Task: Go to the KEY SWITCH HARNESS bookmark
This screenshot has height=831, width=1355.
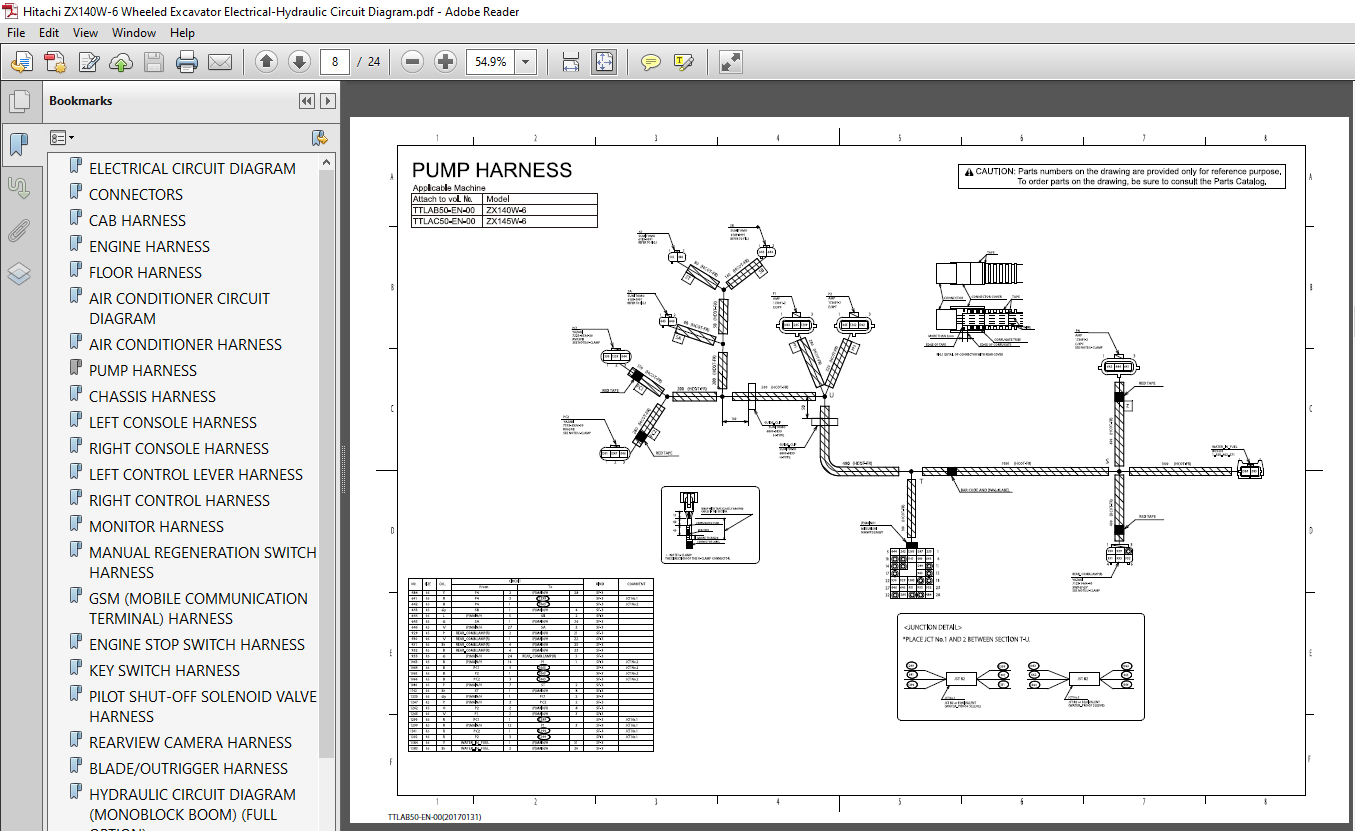Action: 164,671
